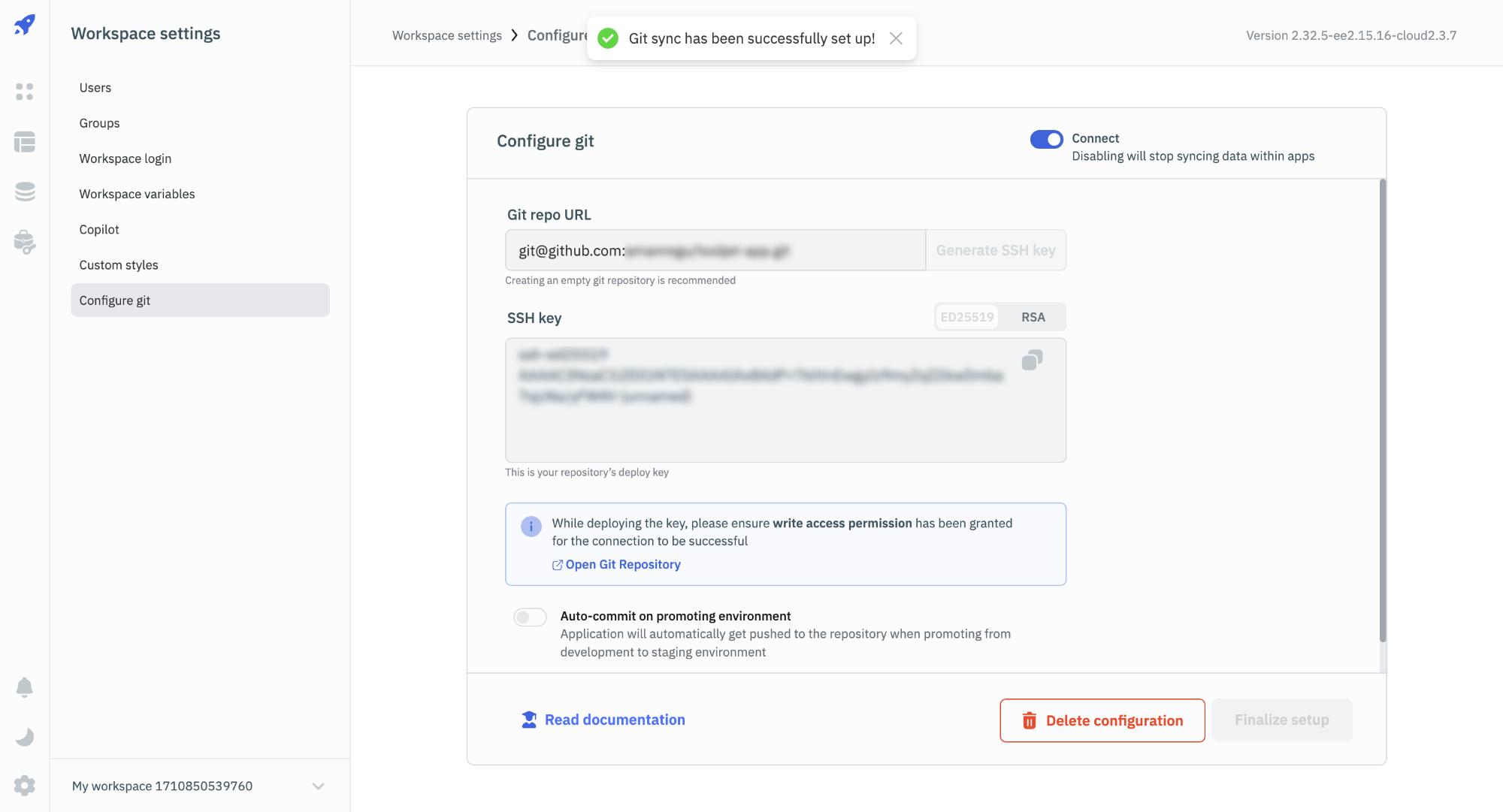Viewport: 1503px width, 812px height.
Task: Expand the My workspace switcher dropdown
Action: (318, 786)
